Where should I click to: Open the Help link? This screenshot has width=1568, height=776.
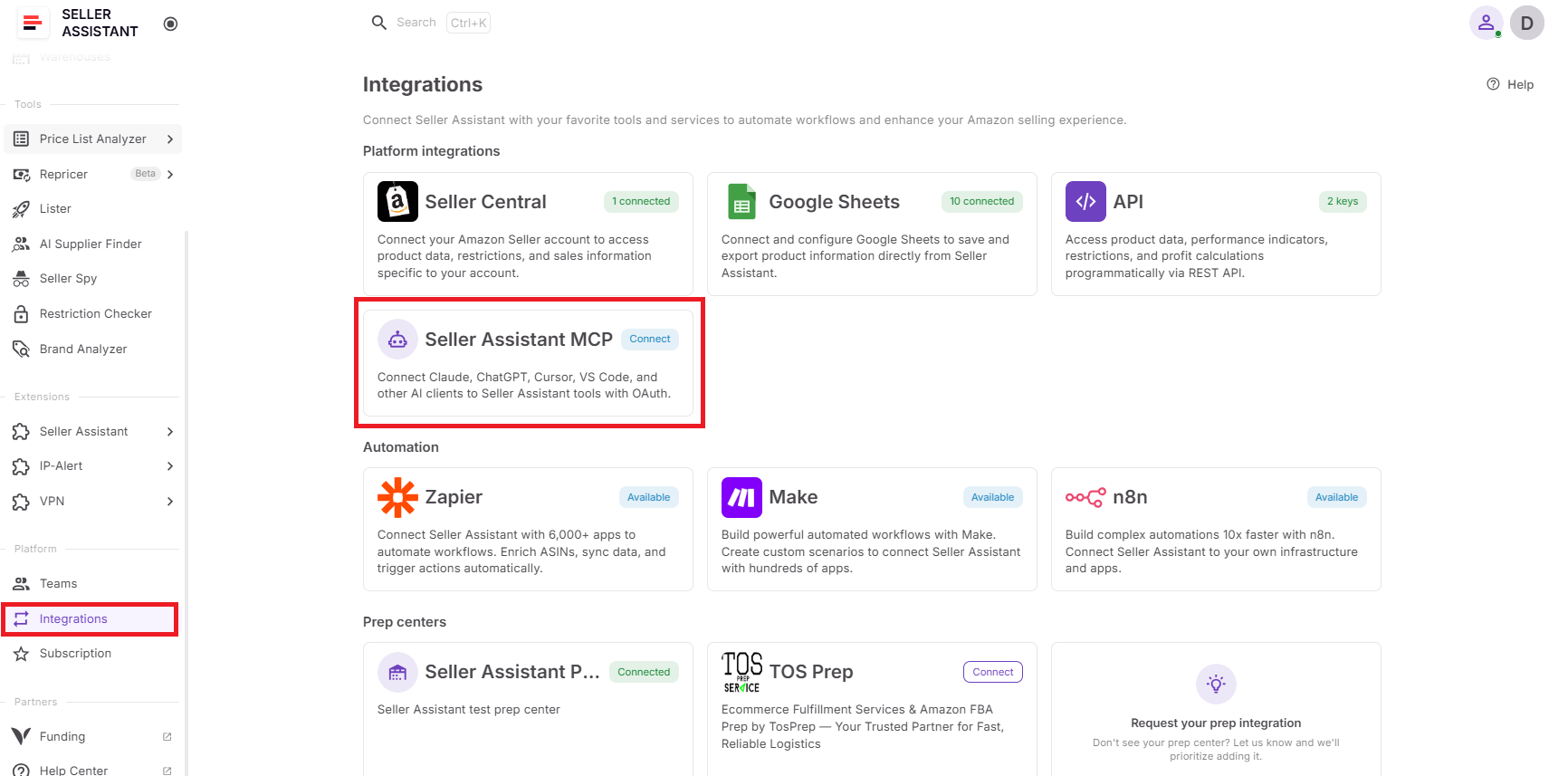pyautogui.click(x=1510, y=84)
